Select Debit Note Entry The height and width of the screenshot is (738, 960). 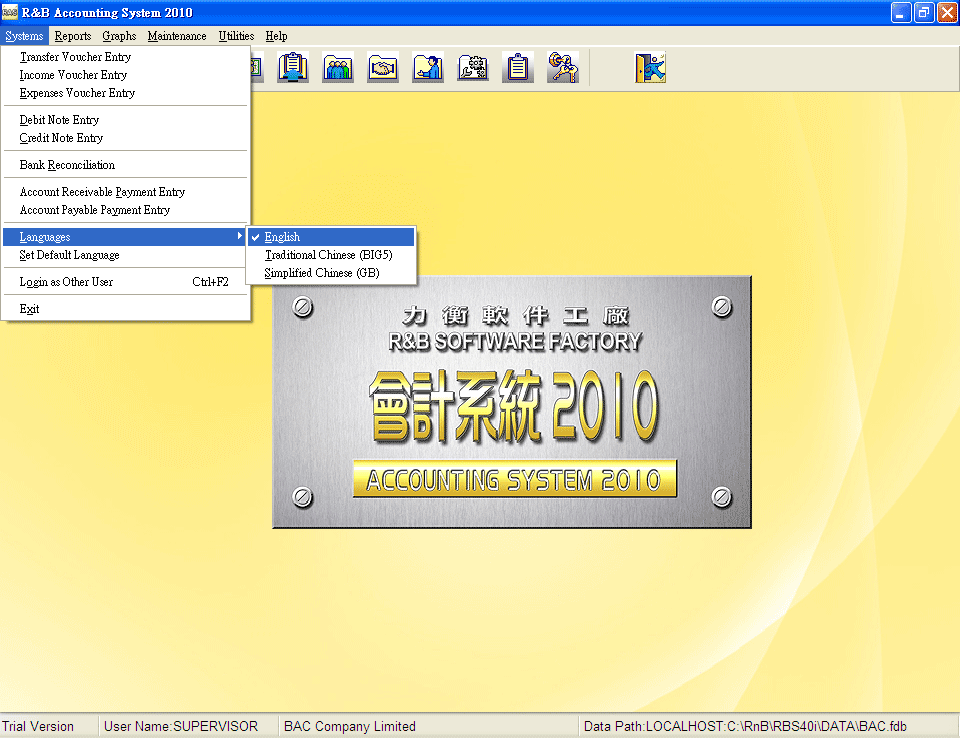pos(126,120)
